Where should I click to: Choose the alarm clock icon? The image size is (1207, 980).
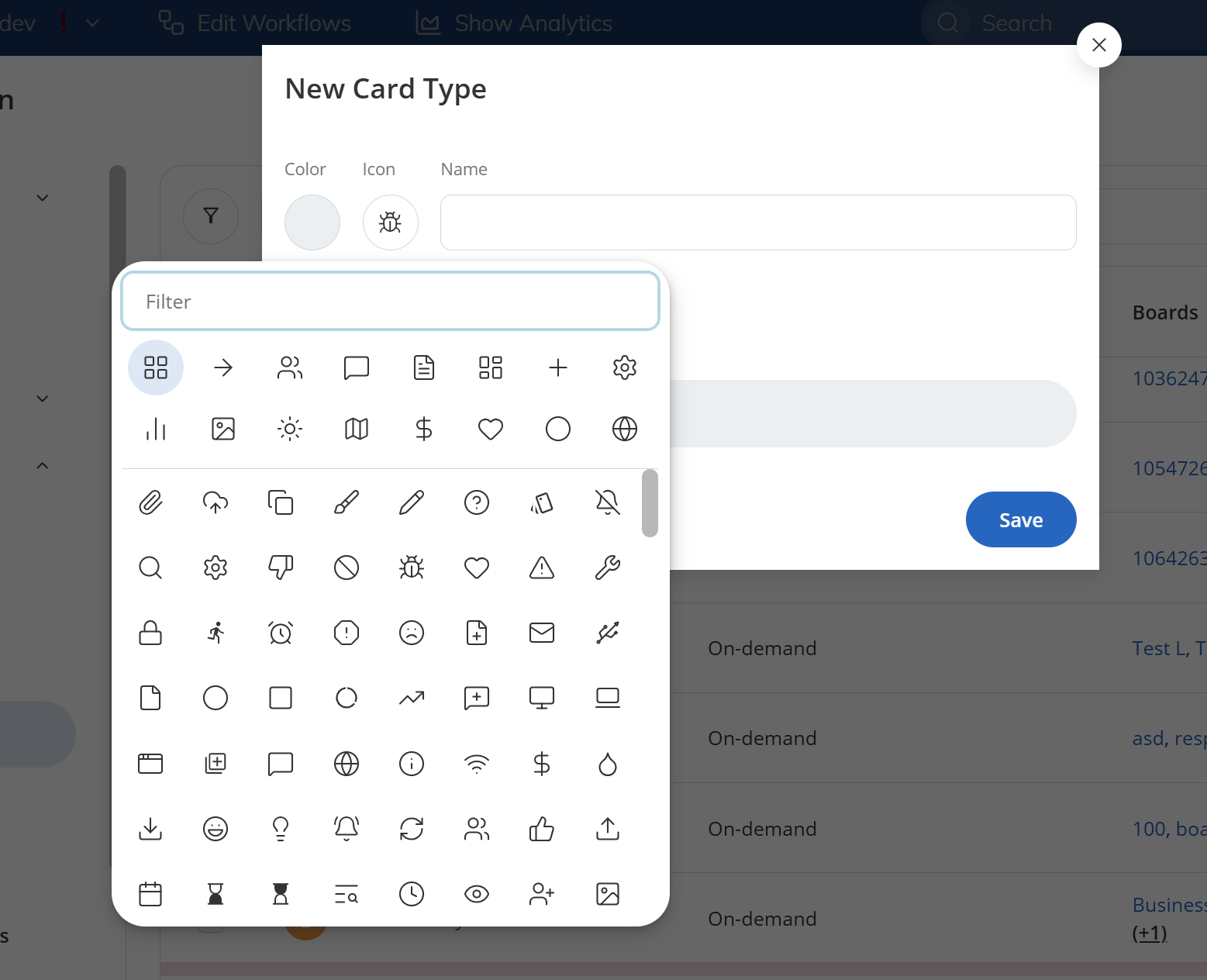(281, 633)
